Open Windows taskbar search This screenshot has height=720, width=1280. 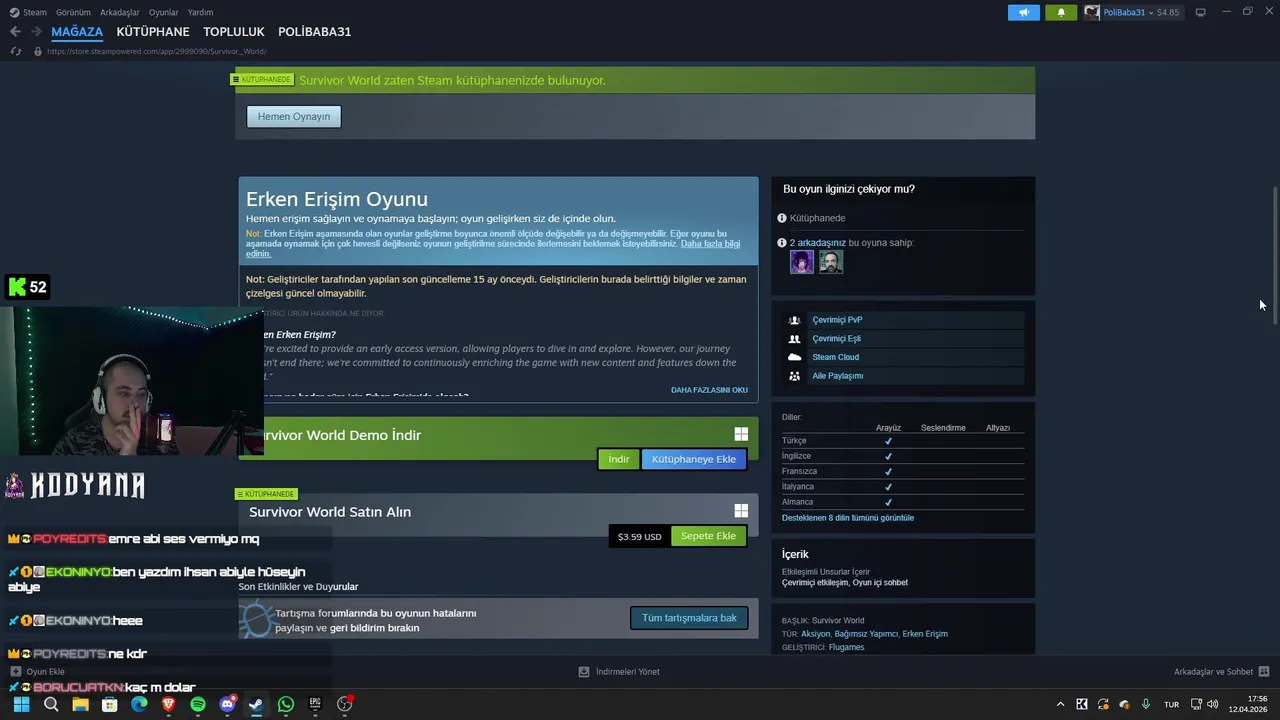coord(51,704)
